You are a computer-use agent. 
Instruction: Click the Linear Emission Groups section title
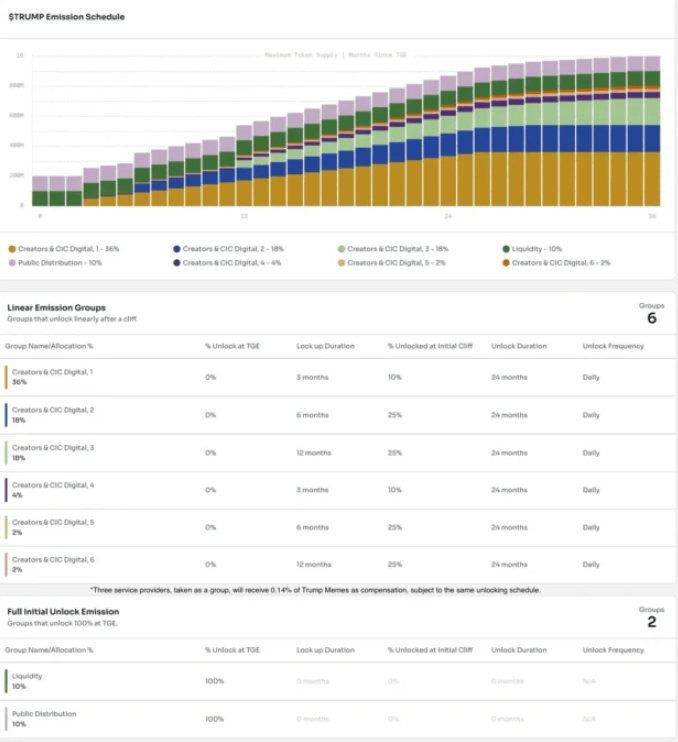(56, 307)
